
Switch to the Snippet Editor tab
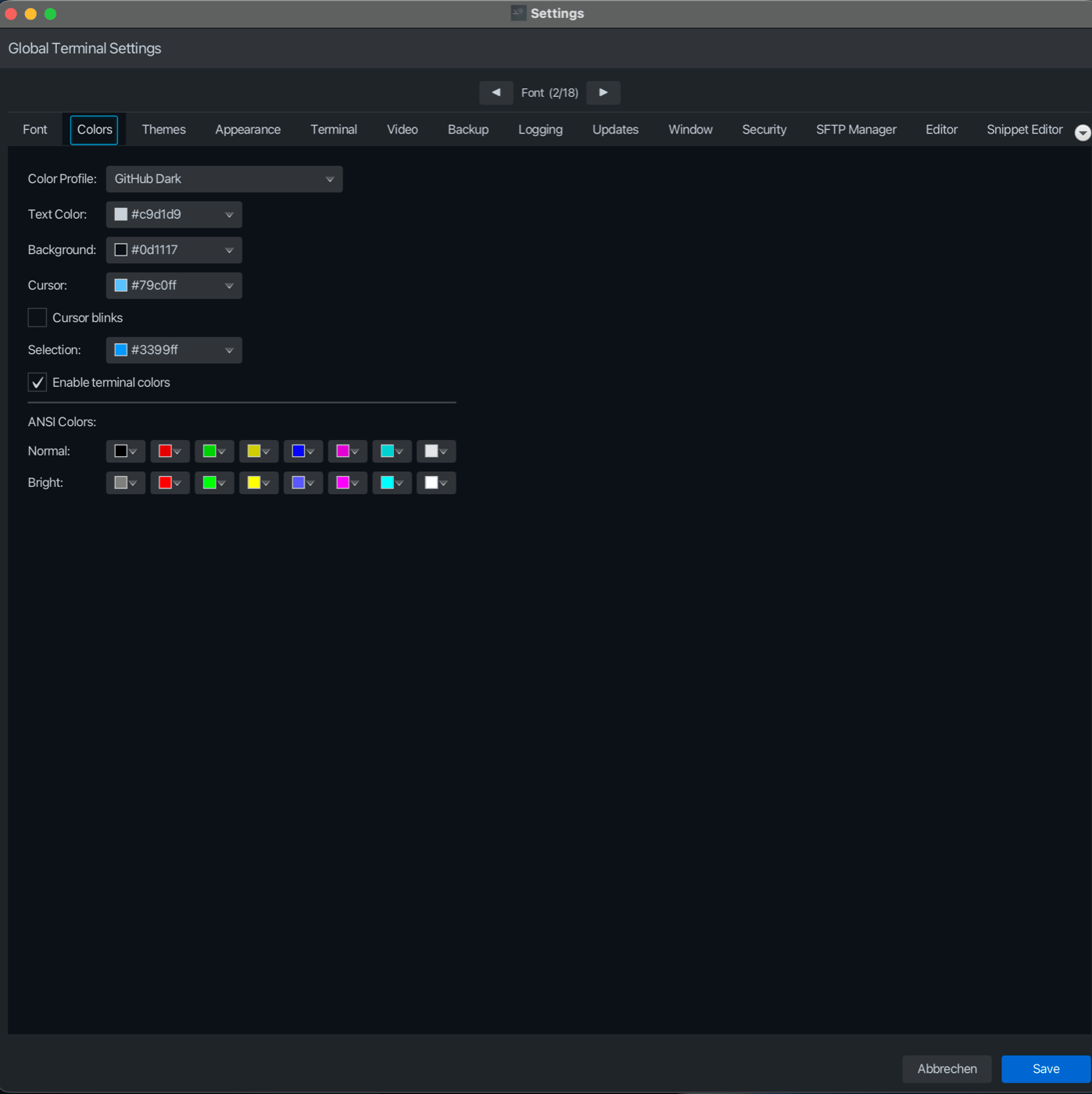tap(1024, 130)
